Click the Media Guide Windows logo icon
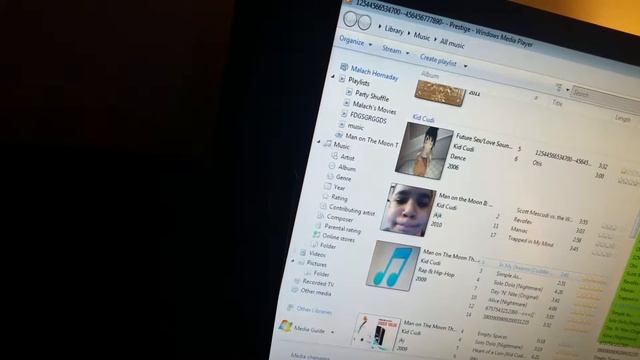This screenshot has width=640, height=360. [285, 326]
